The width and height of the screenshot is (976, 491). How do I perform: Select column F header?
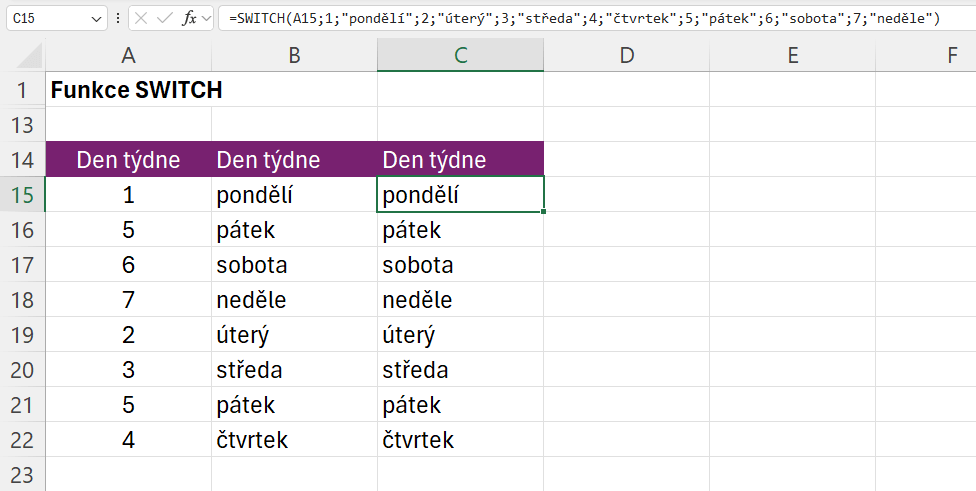(x=950, y=56)
